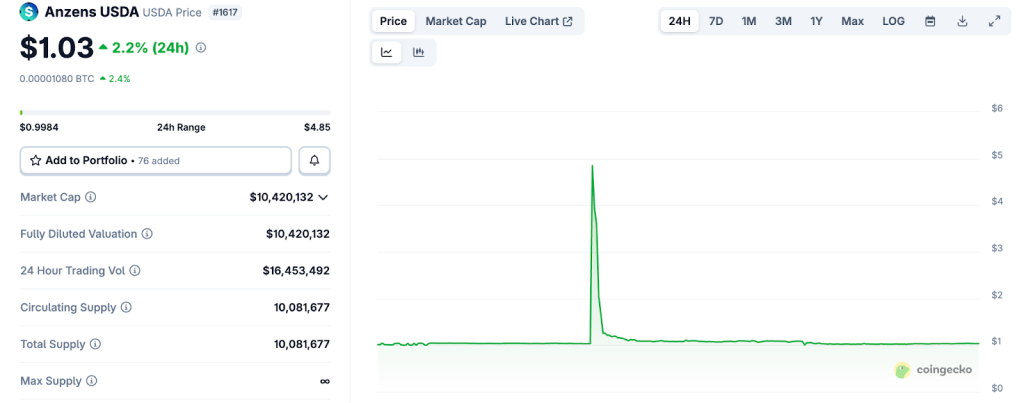Expand the Market Cap value chevron
Image resolution: width=1024 pixels, height=403 pixels.
[323, 198]
